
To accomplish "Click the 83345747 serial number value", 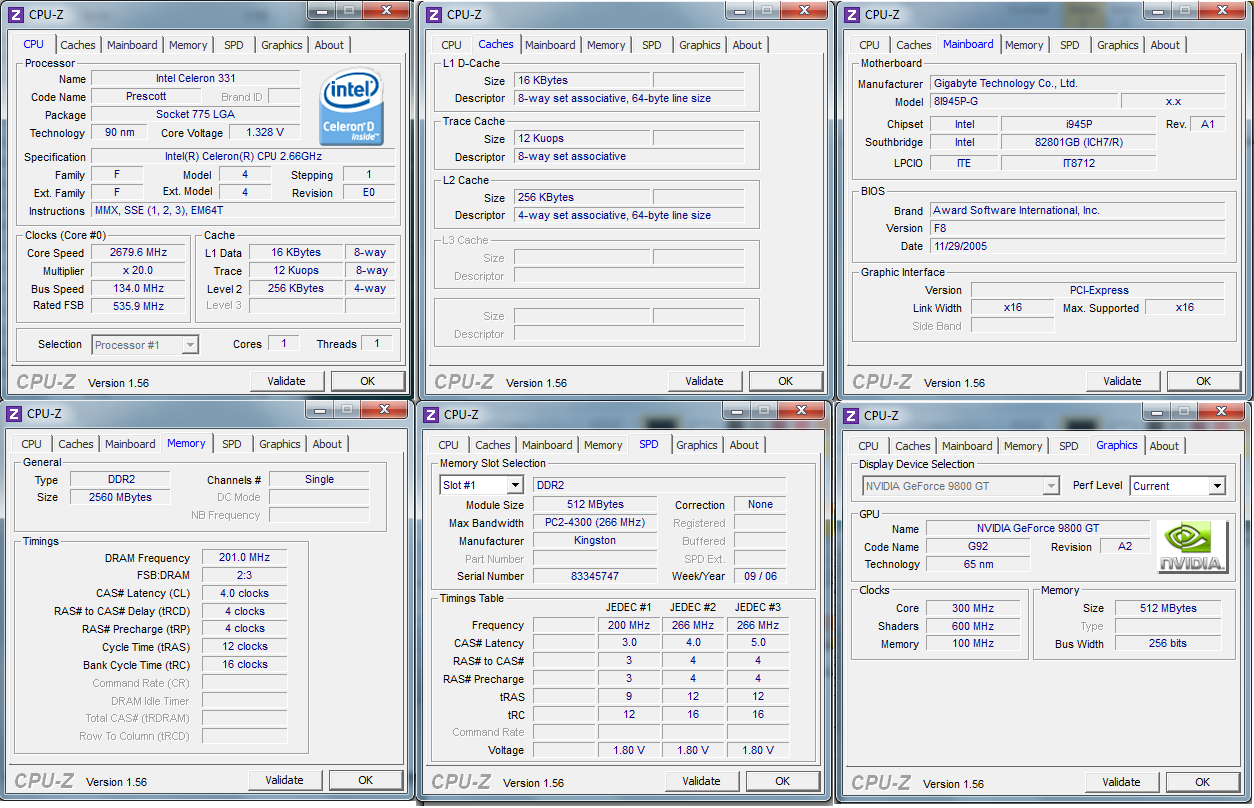I will pos(595,577).
